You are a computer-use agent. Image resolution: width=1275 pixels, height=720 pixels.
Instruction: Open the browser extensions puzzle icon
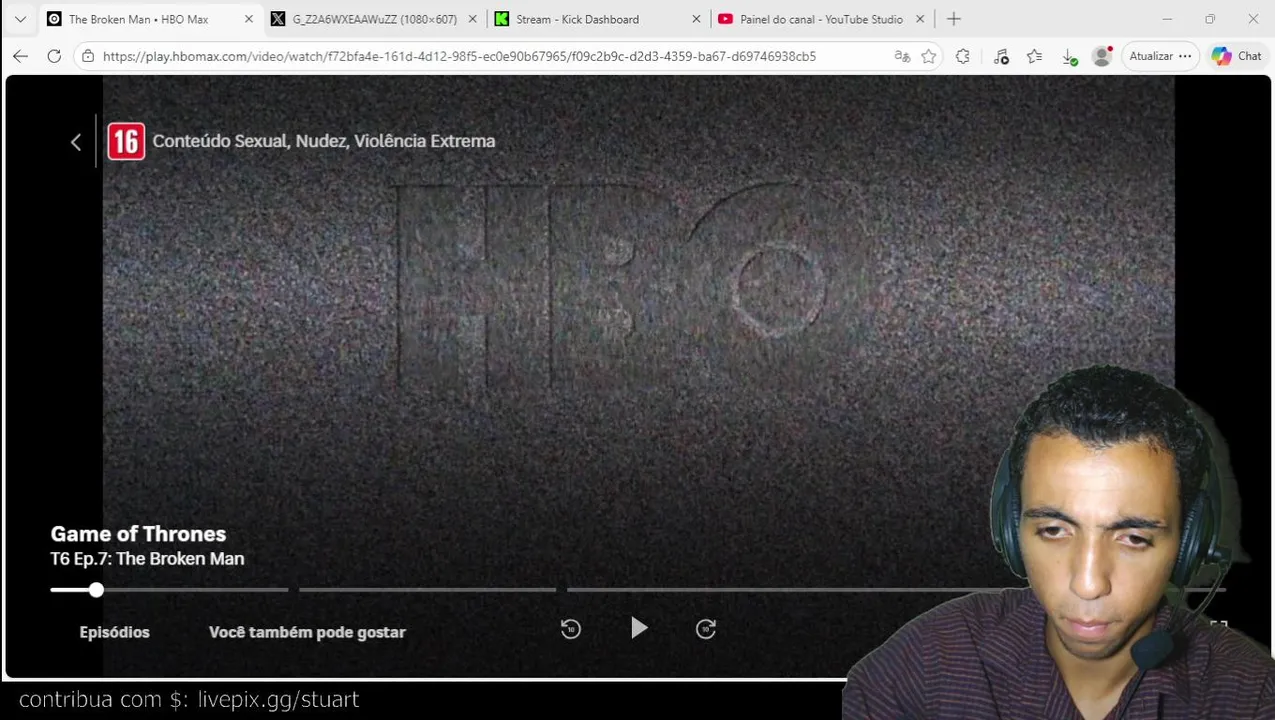tap(963, 56)
